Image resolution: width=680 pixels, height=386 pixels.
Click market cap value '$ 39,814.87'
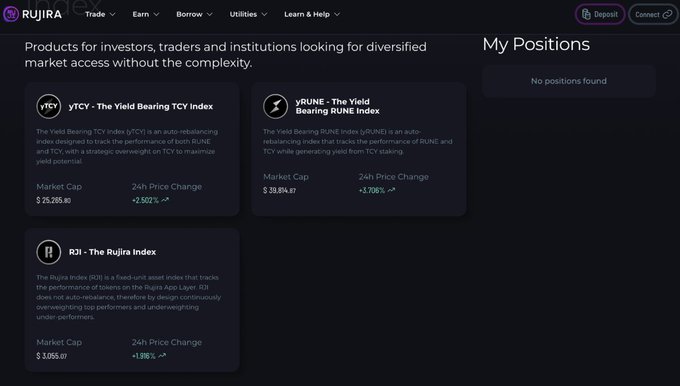pos(279,190)
